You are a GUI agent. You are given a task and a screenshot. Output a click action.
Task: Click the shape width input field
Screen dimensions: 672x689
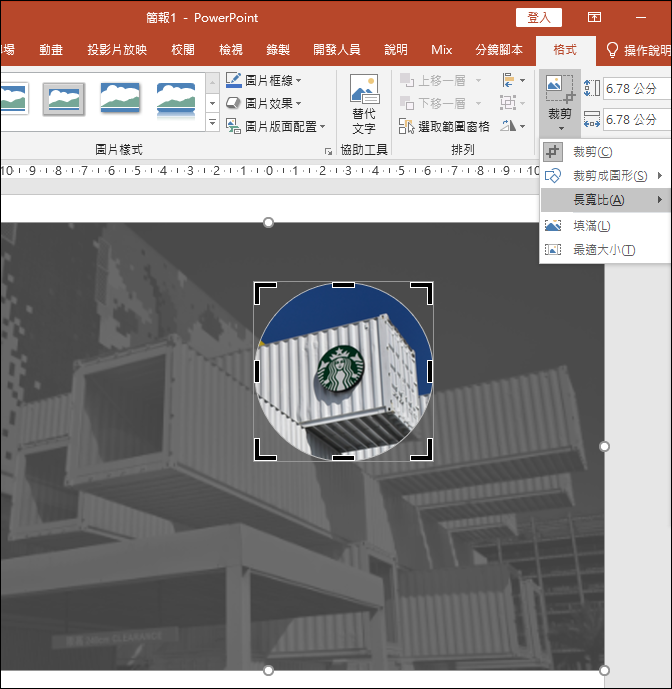637,120
